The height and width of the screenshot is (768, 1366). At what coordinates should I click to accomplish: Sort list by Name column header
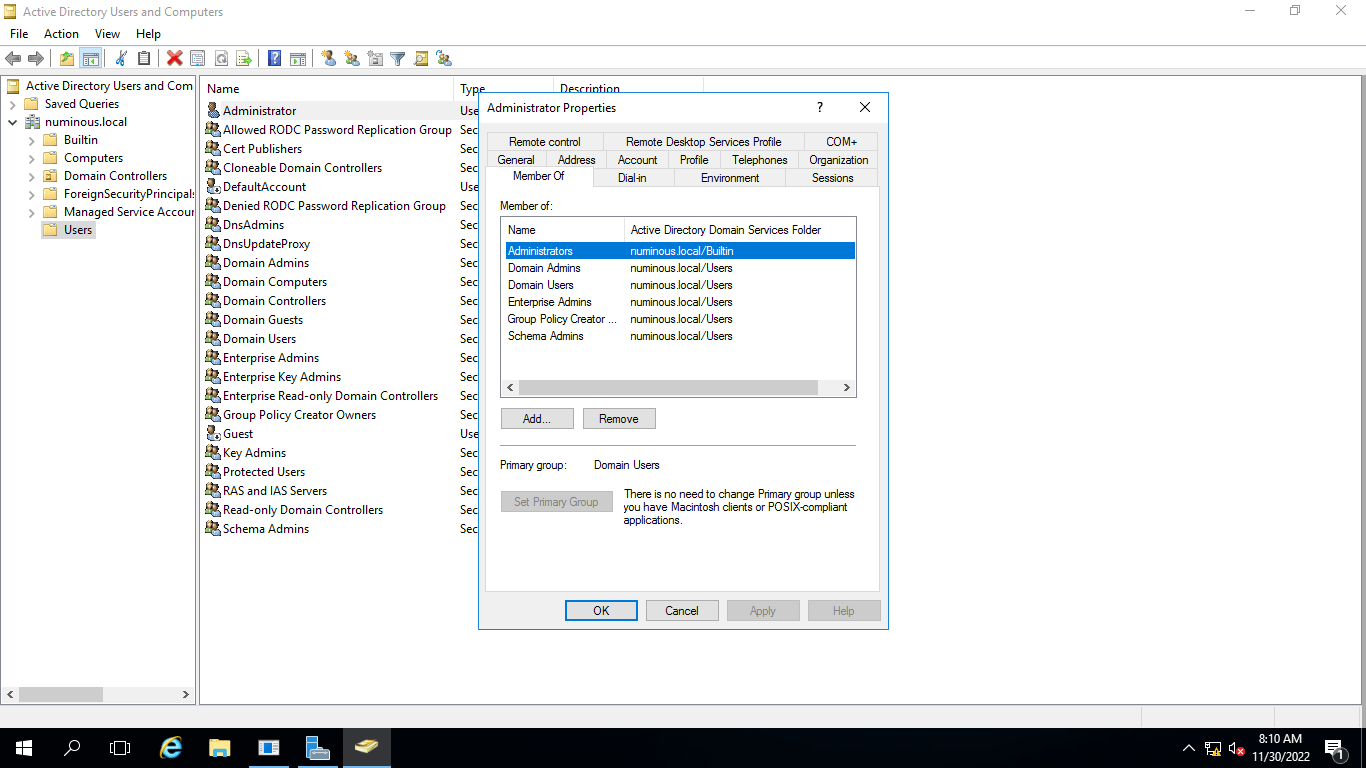326,88
